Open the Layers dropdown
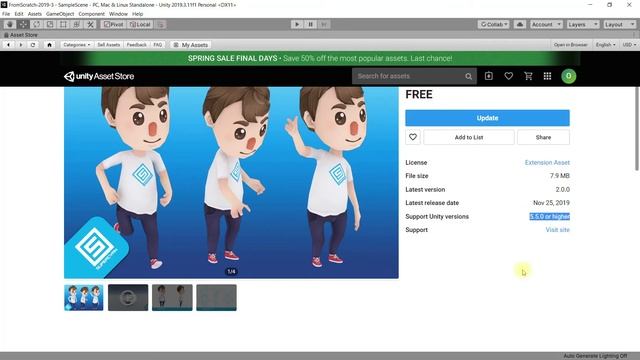 coord(582,24)
